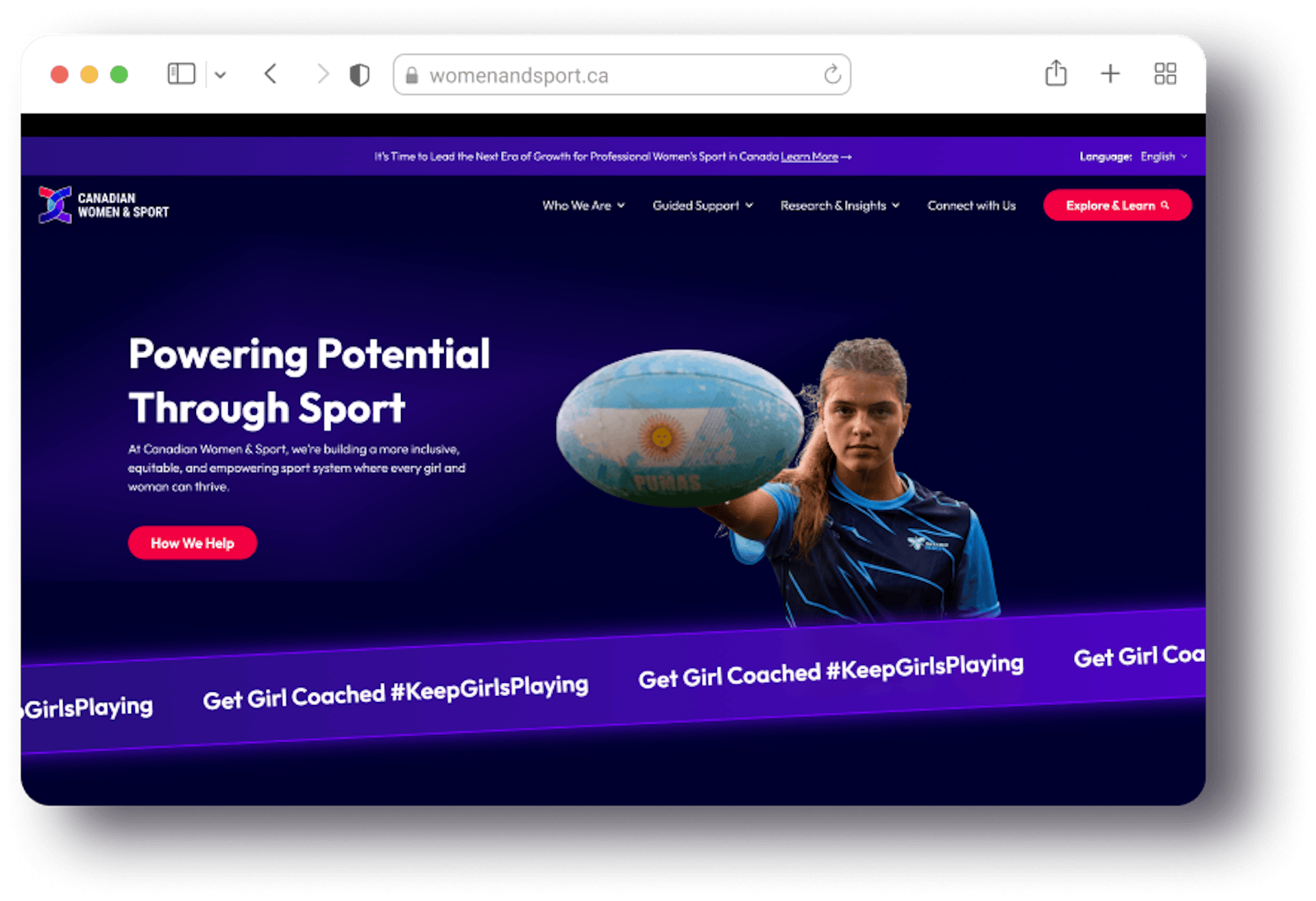Viewport: 1316px width, 901px height.
Task: Follow the Learn More banner link
Action: coord(809,156)
